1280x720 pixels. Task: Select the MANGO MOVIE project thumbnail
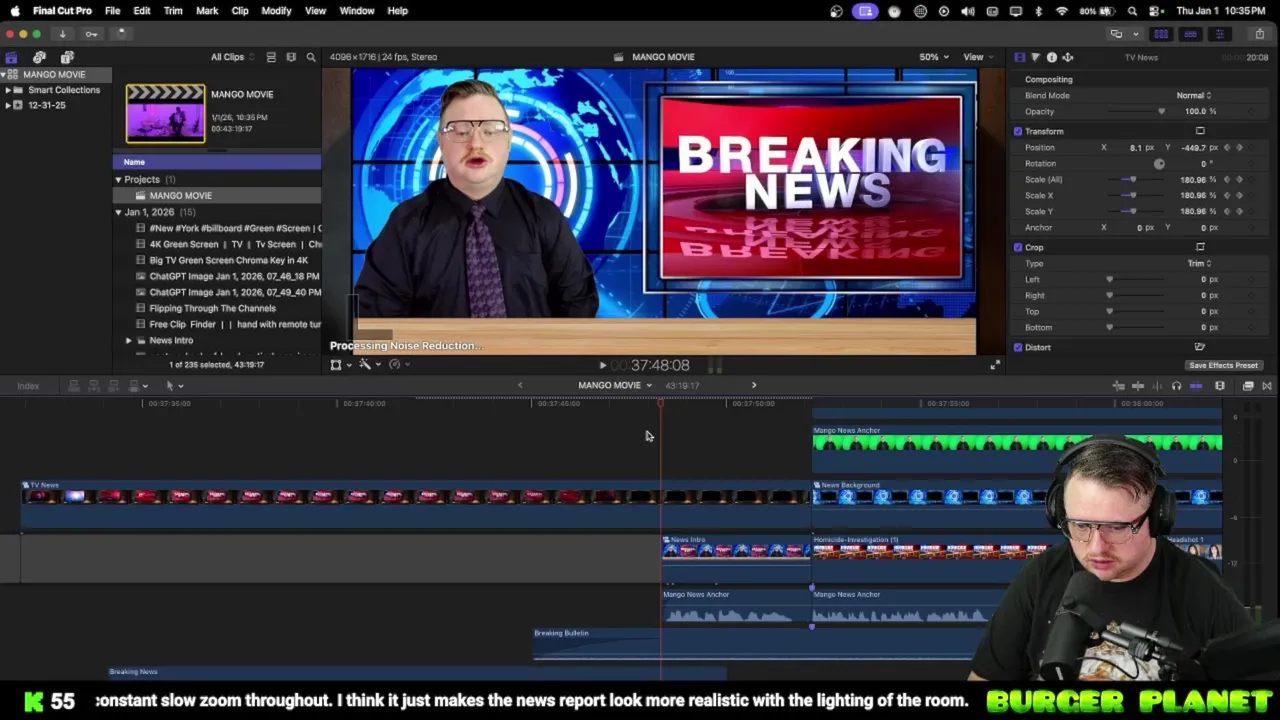[165, 114]
